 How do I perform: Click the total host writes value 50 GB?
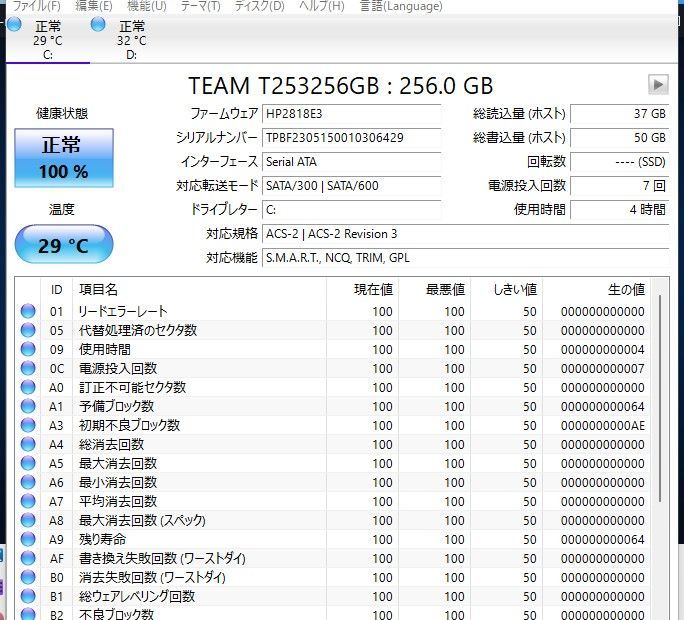(619, 138)
